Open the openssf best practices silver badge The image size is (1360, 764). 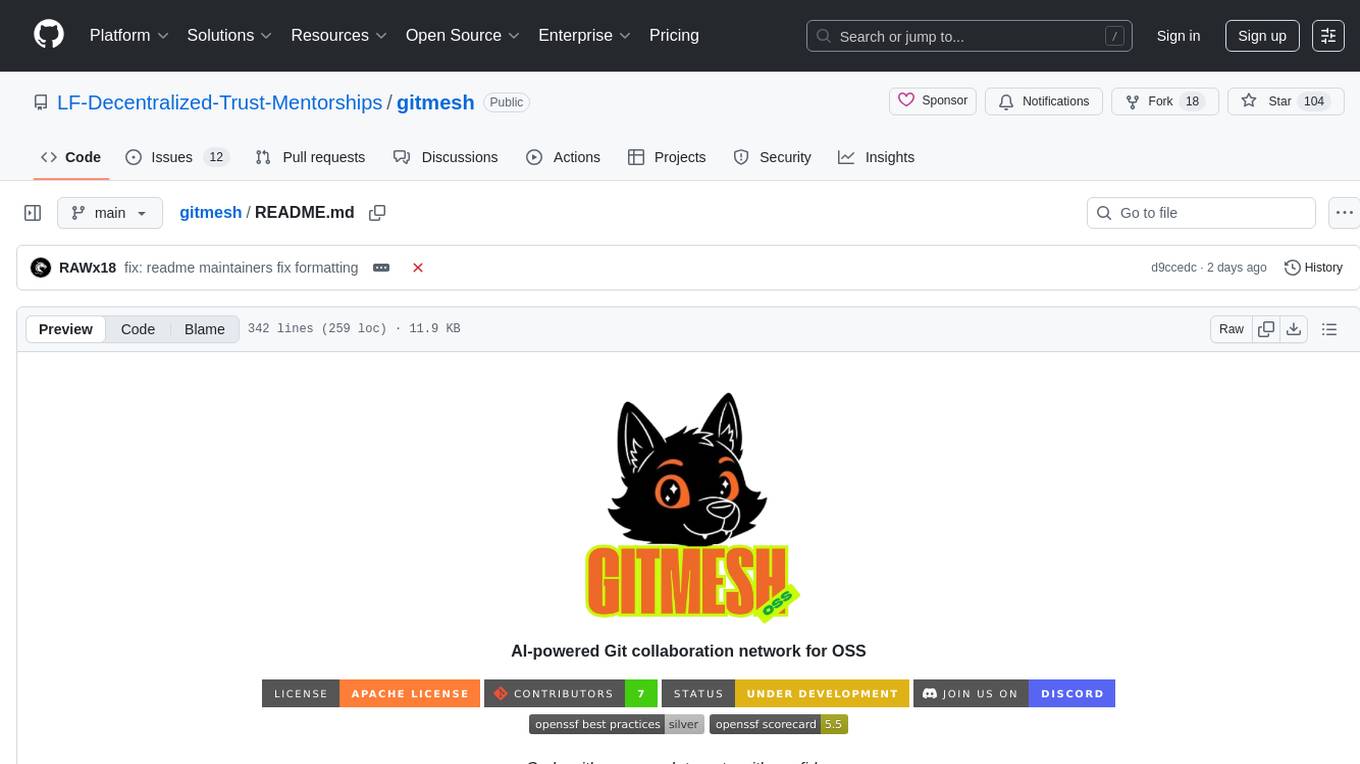coord(616,724)
